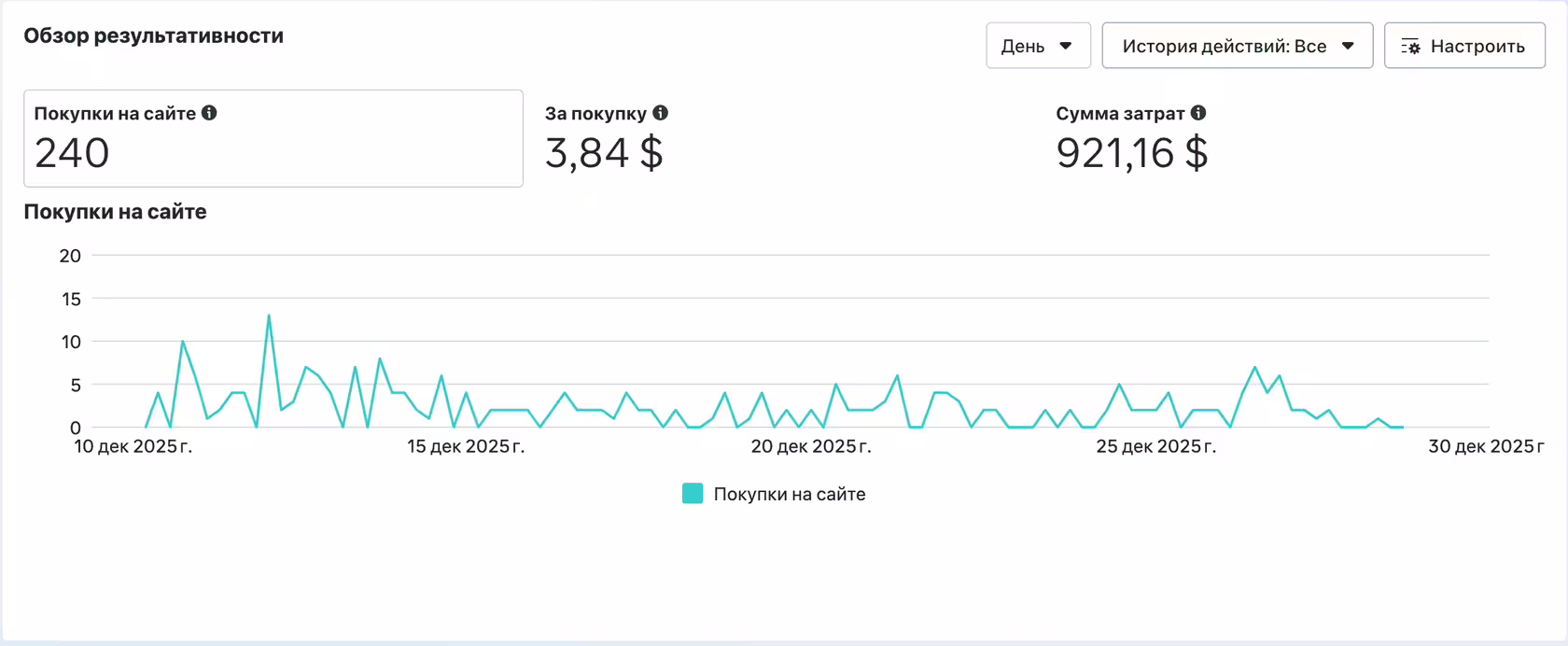
Task: Select the Сумма затрат metric
Action: click(x=1132, y=138)
